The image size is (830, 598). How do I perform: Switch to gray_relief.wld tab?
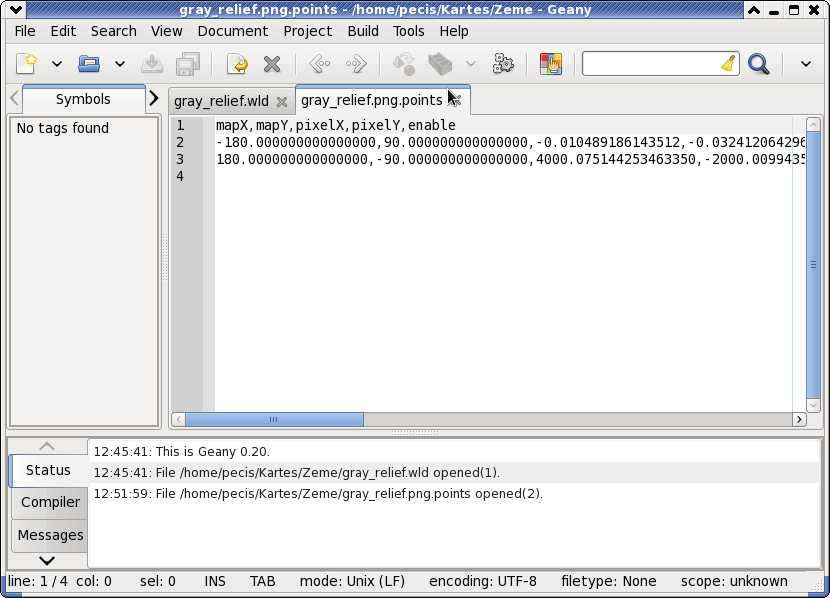221,101
